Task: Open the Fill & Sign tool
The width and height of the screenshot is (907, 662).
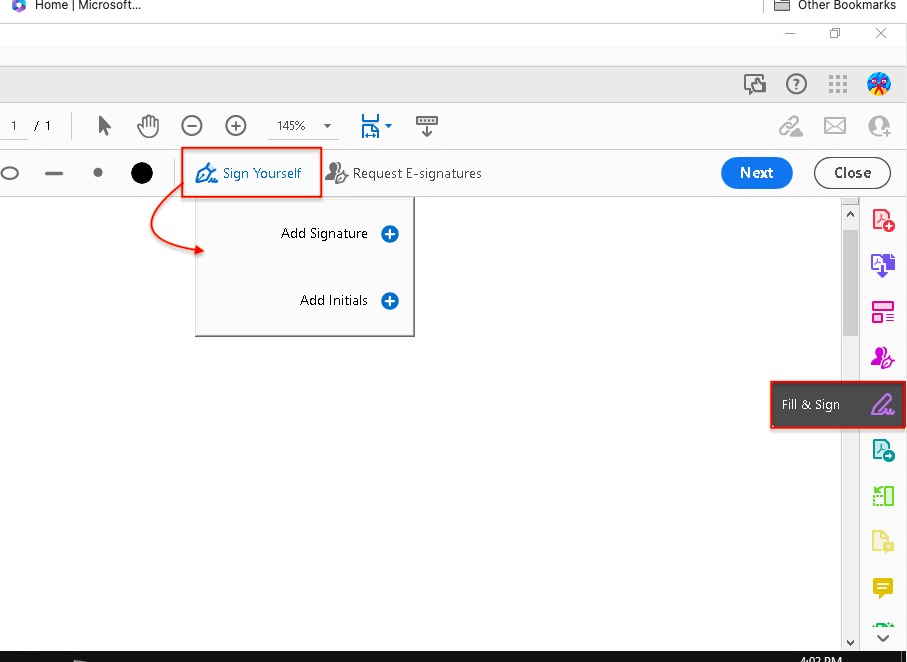Action: point(838,405)
